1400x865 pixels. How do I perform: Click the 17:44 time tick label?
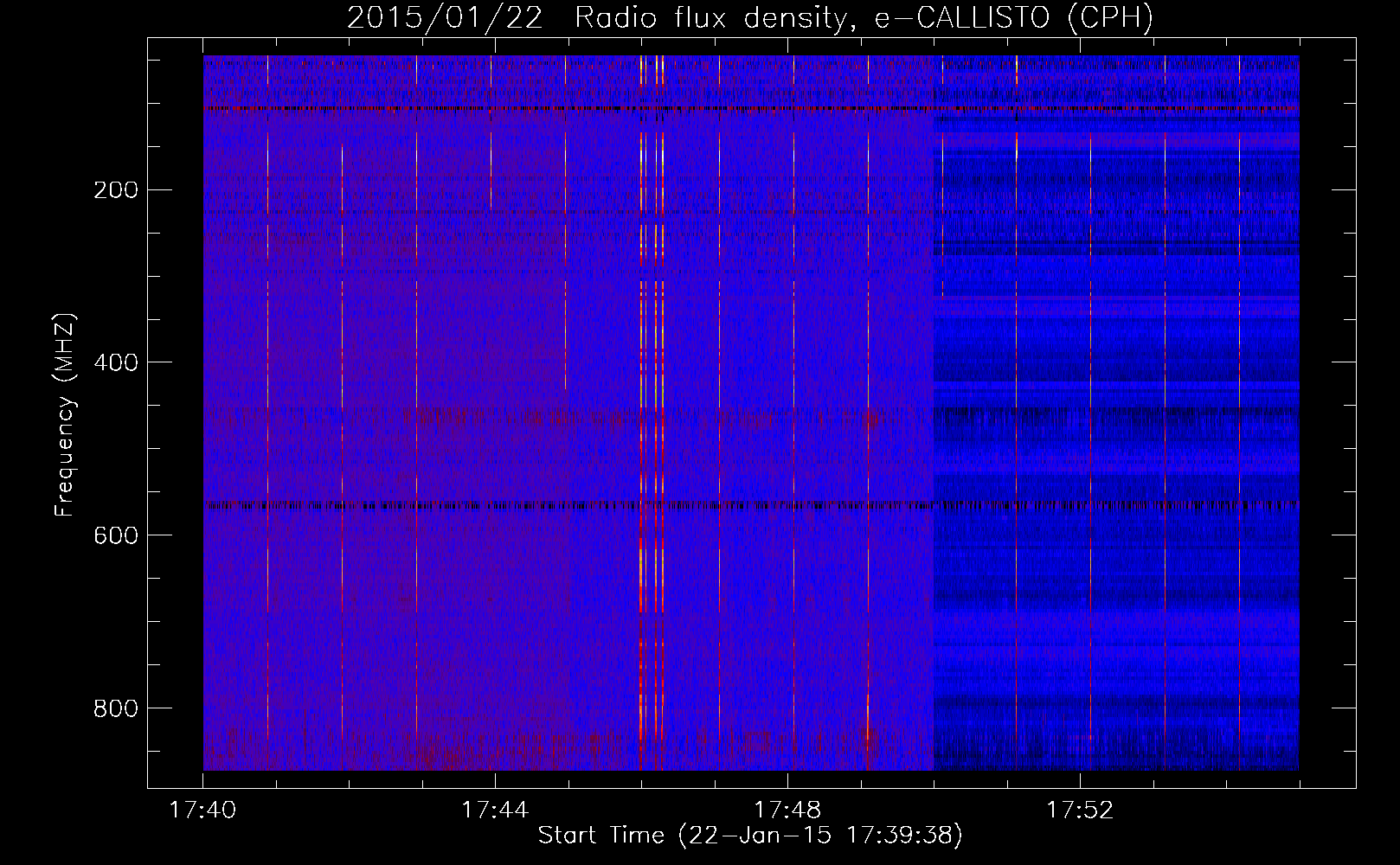point(495,811)
